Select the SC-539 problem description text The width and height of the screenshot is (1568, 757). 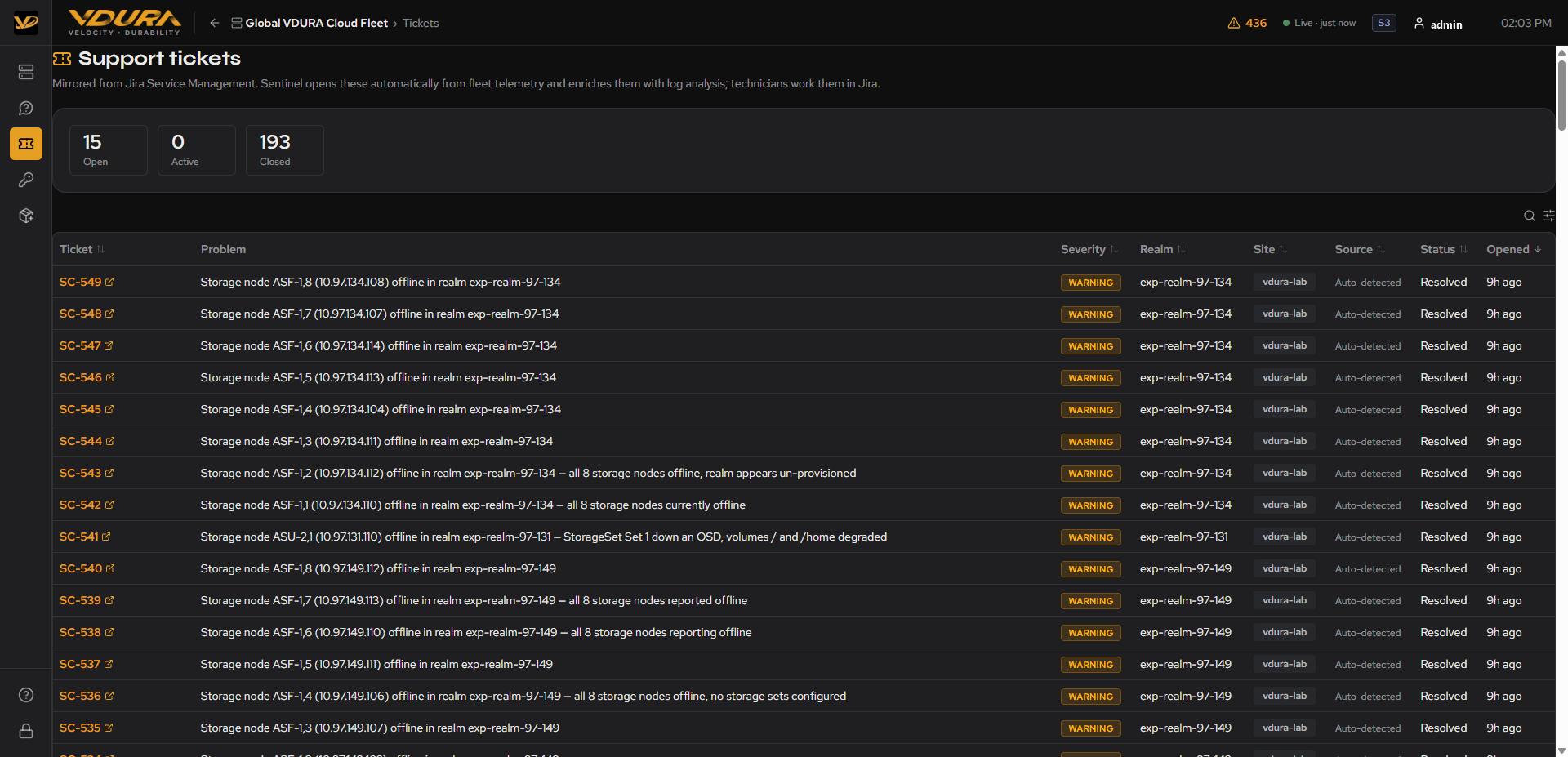coord(474,600)
